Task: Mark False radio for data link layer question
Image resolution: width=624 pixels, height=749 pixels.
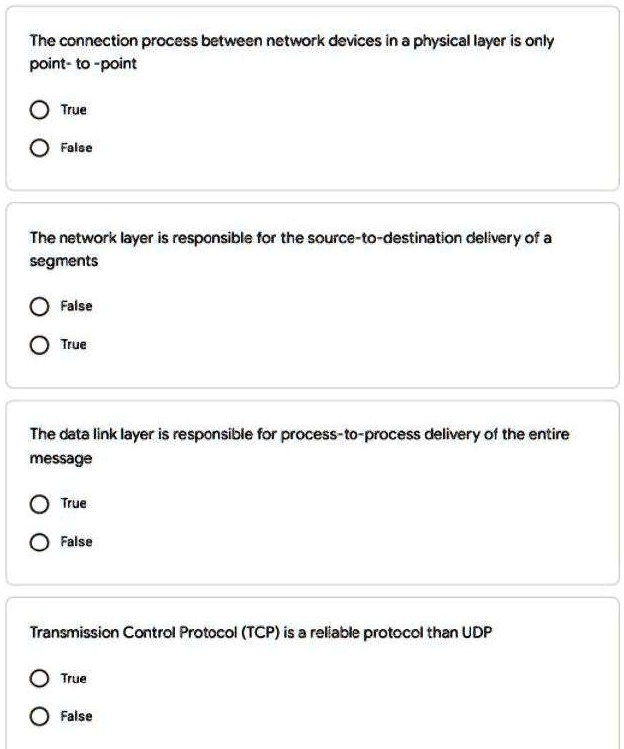Action: coord(40,542)
